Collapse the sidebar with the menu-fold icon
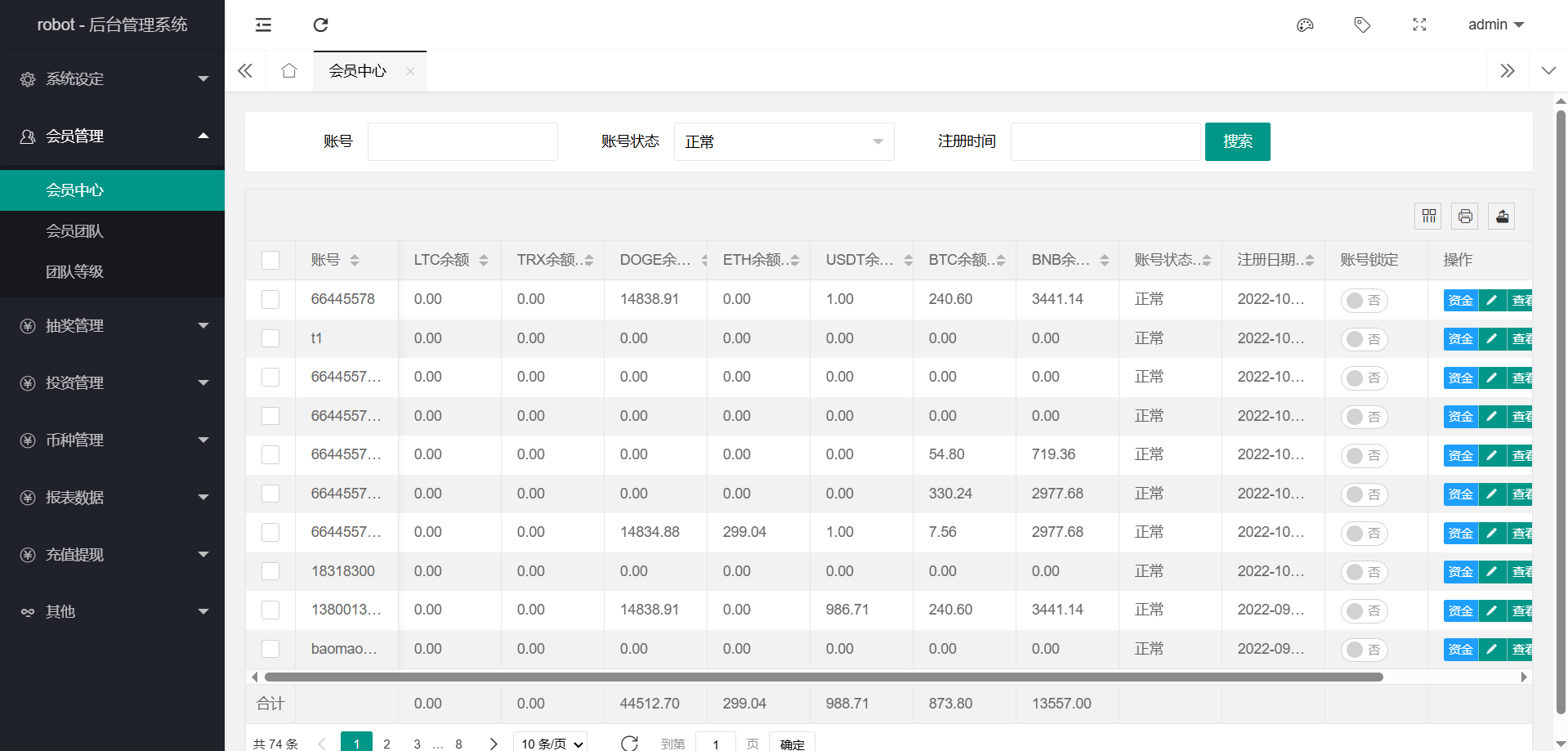Screen dimensions: 1568x751 click(263, 25)
